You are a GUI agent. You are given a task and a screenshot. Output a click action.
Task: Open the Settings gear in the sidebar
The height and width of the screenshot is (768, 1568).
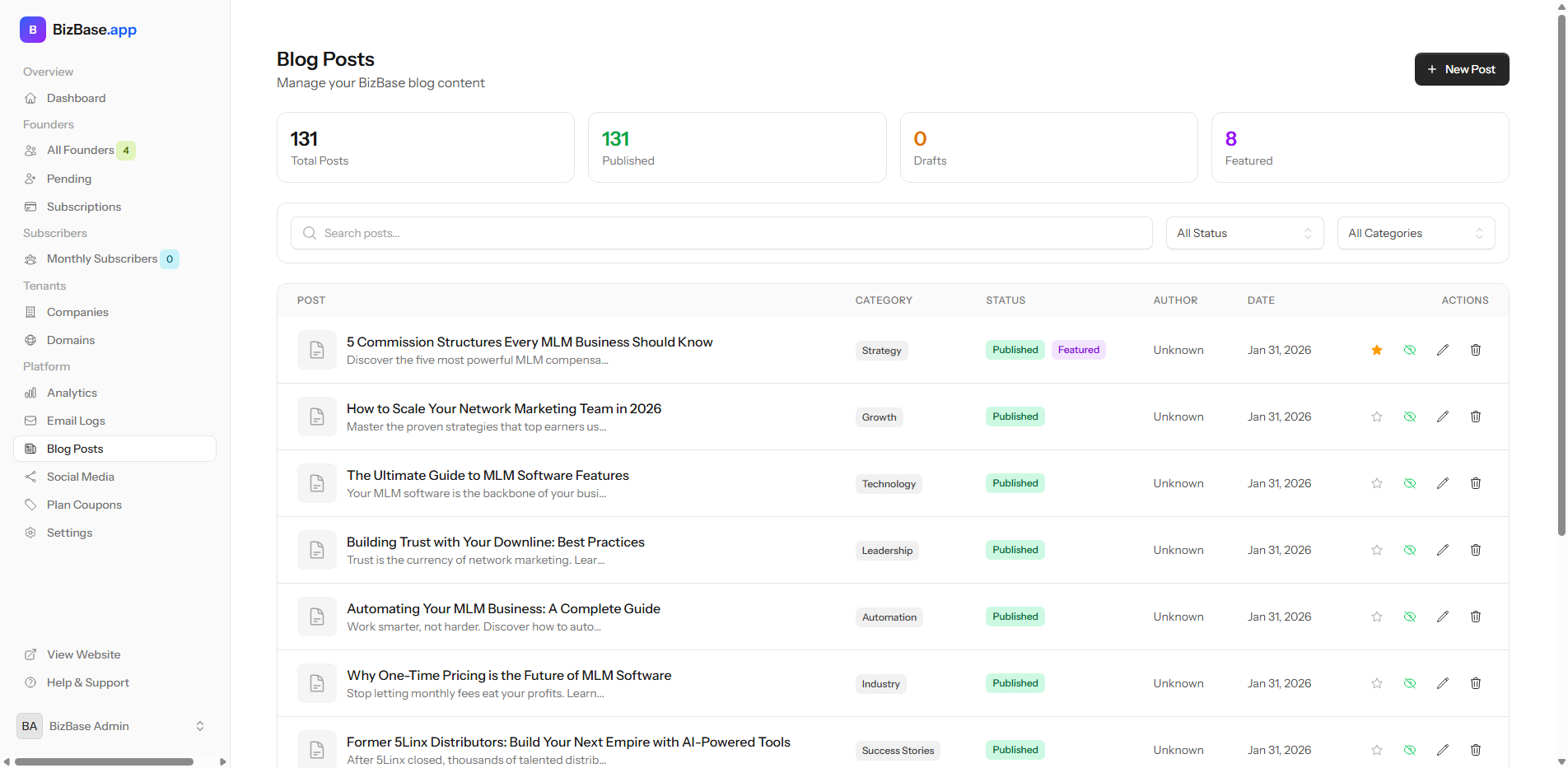[x=30, y=533]
